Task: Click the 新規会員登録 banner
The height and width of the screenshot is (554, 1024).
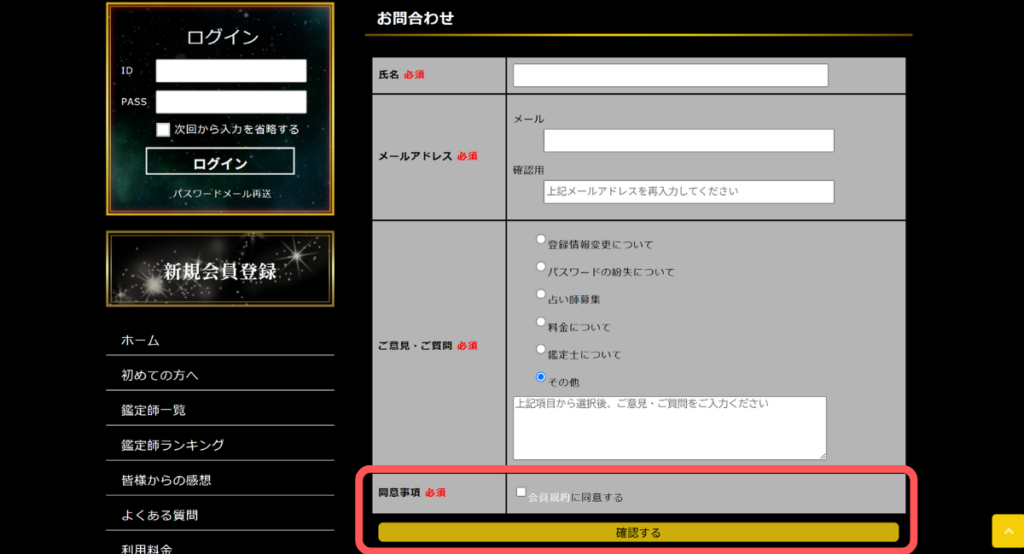Action: click(x=220, y=269)
